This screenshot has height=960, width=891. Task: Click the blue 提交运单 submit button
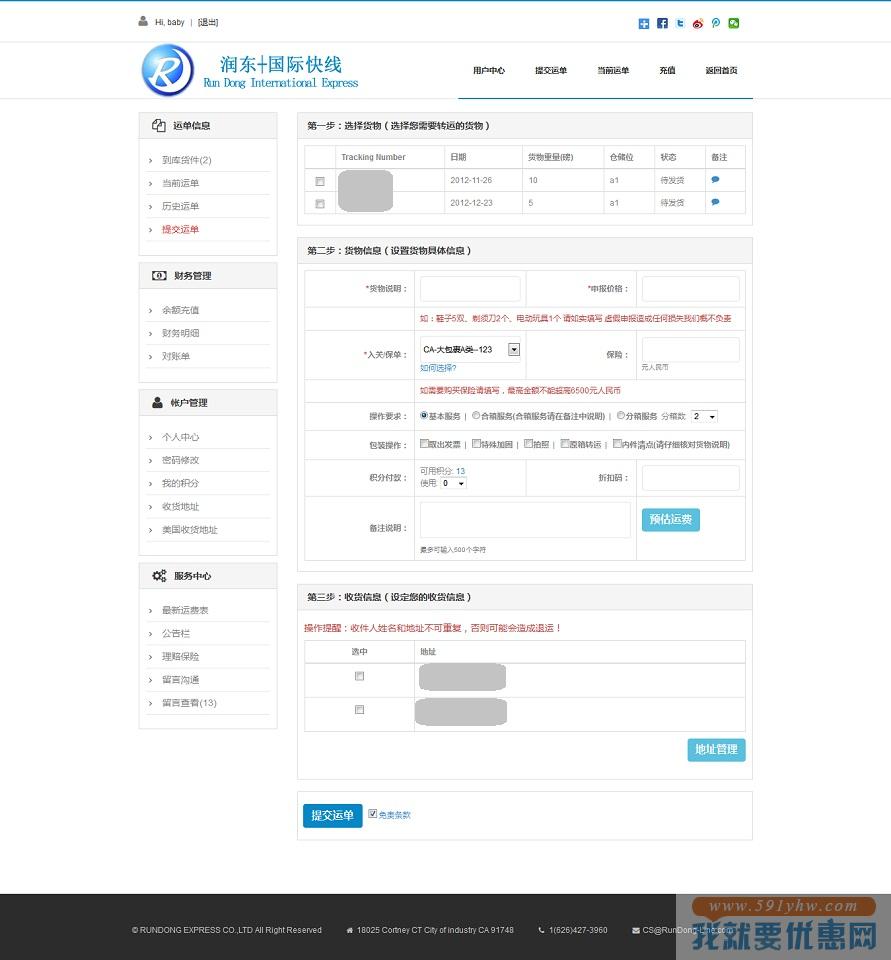point(333,816)
